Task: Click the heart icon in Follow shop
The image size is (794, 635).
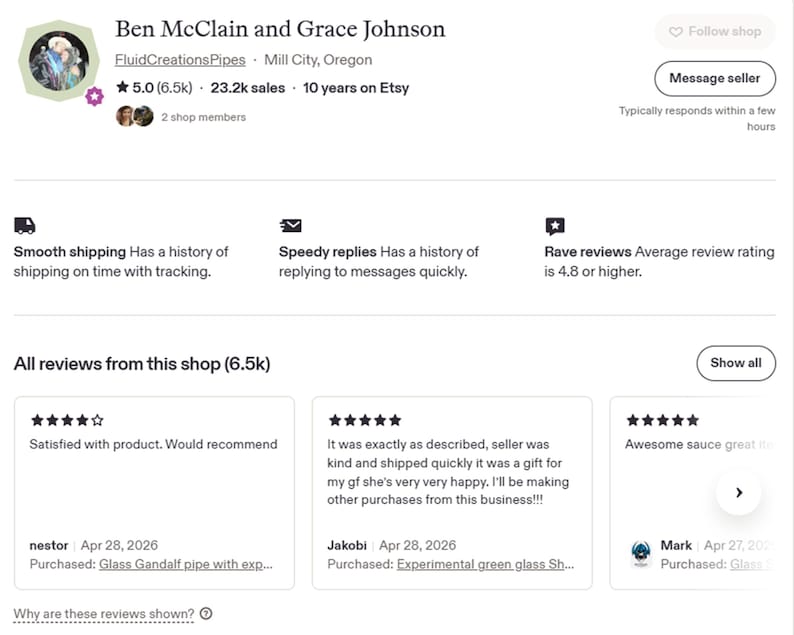Action: [676, 32]
